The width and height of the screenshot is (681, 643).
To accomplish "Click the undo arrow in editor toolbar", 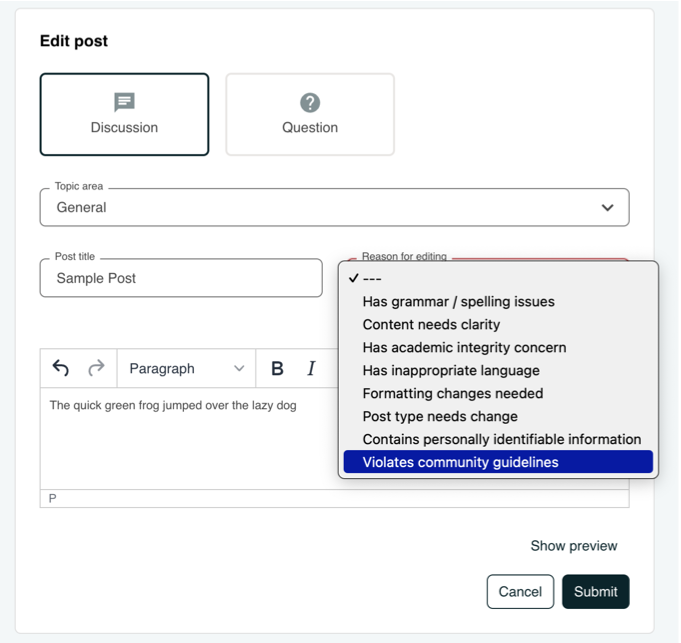I will (61, 369).
